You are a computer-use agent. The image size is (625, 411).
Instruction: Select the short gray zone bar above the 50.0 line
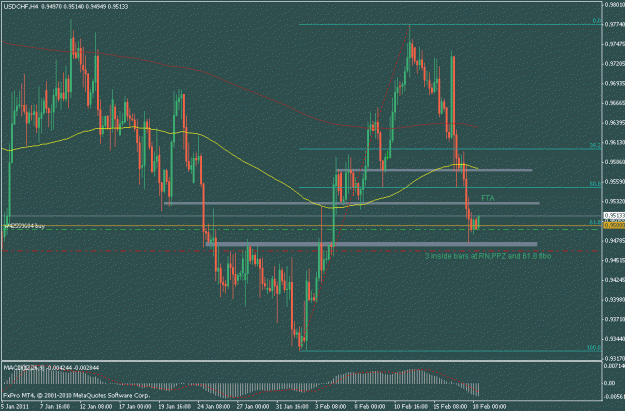tap(434, 171)
